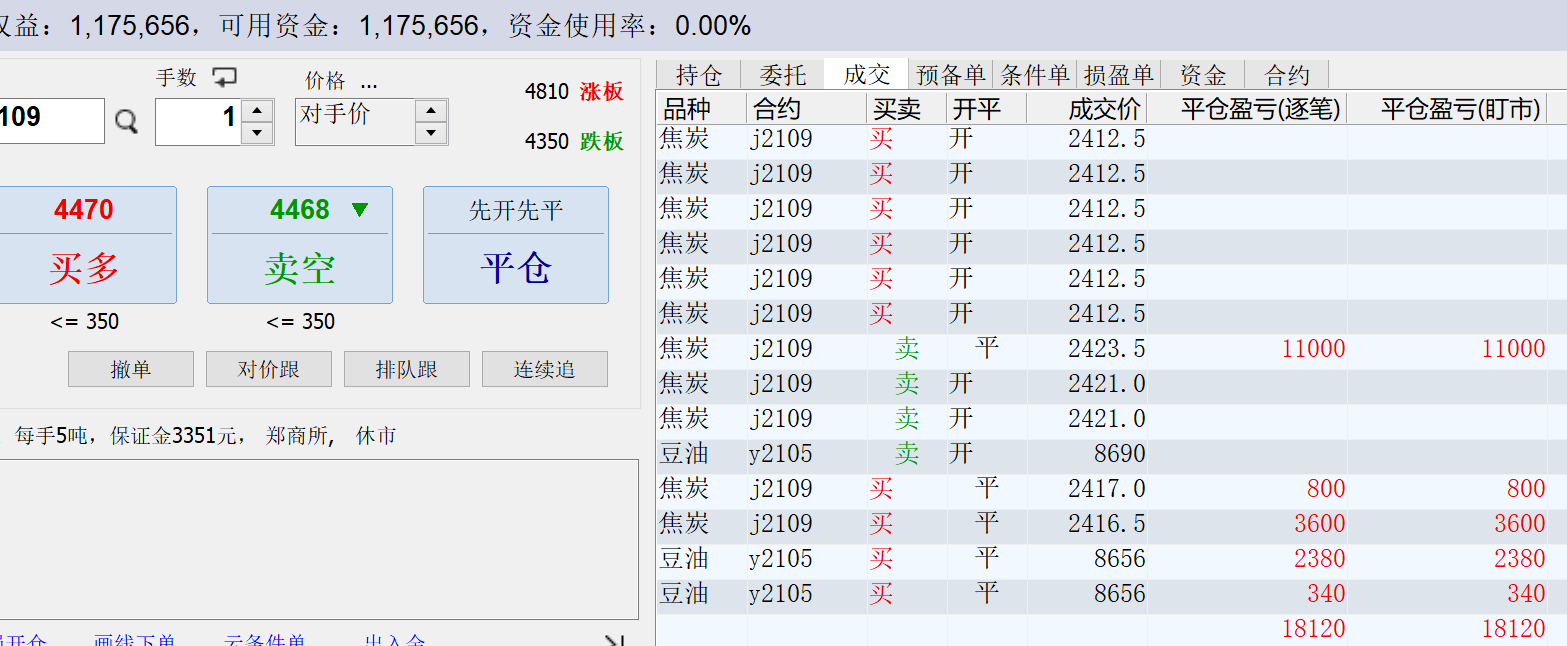Click the <= 350 label under 卖空
The width and height of the screenshot is (1567, 646).
(x=301, y=322)
